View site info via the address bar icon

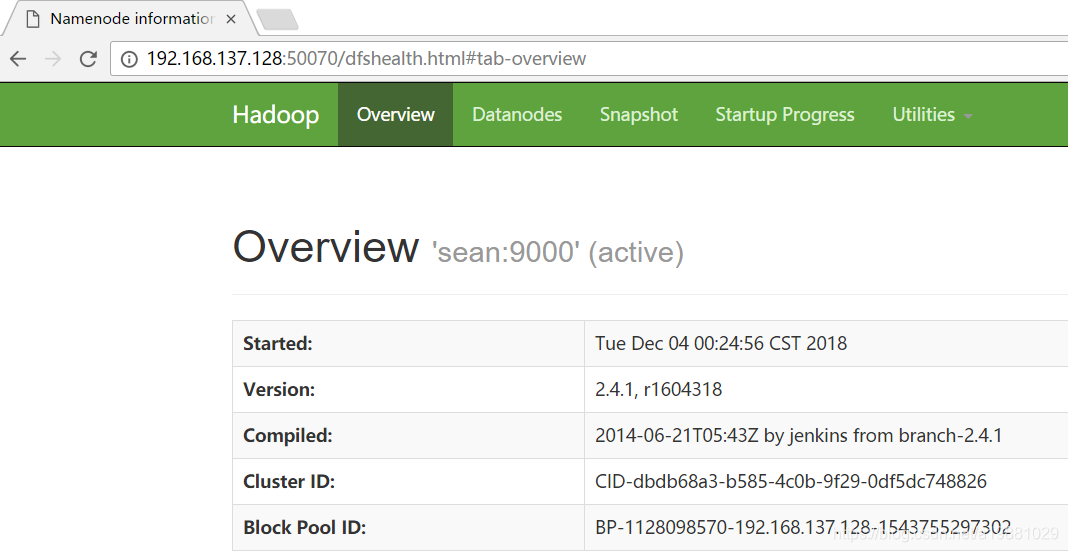(129, 59)
